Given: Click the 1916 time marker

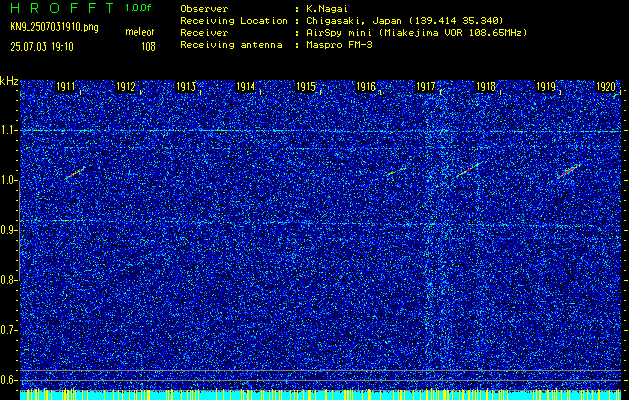Looking at the screenshot, I should point(366,87).
